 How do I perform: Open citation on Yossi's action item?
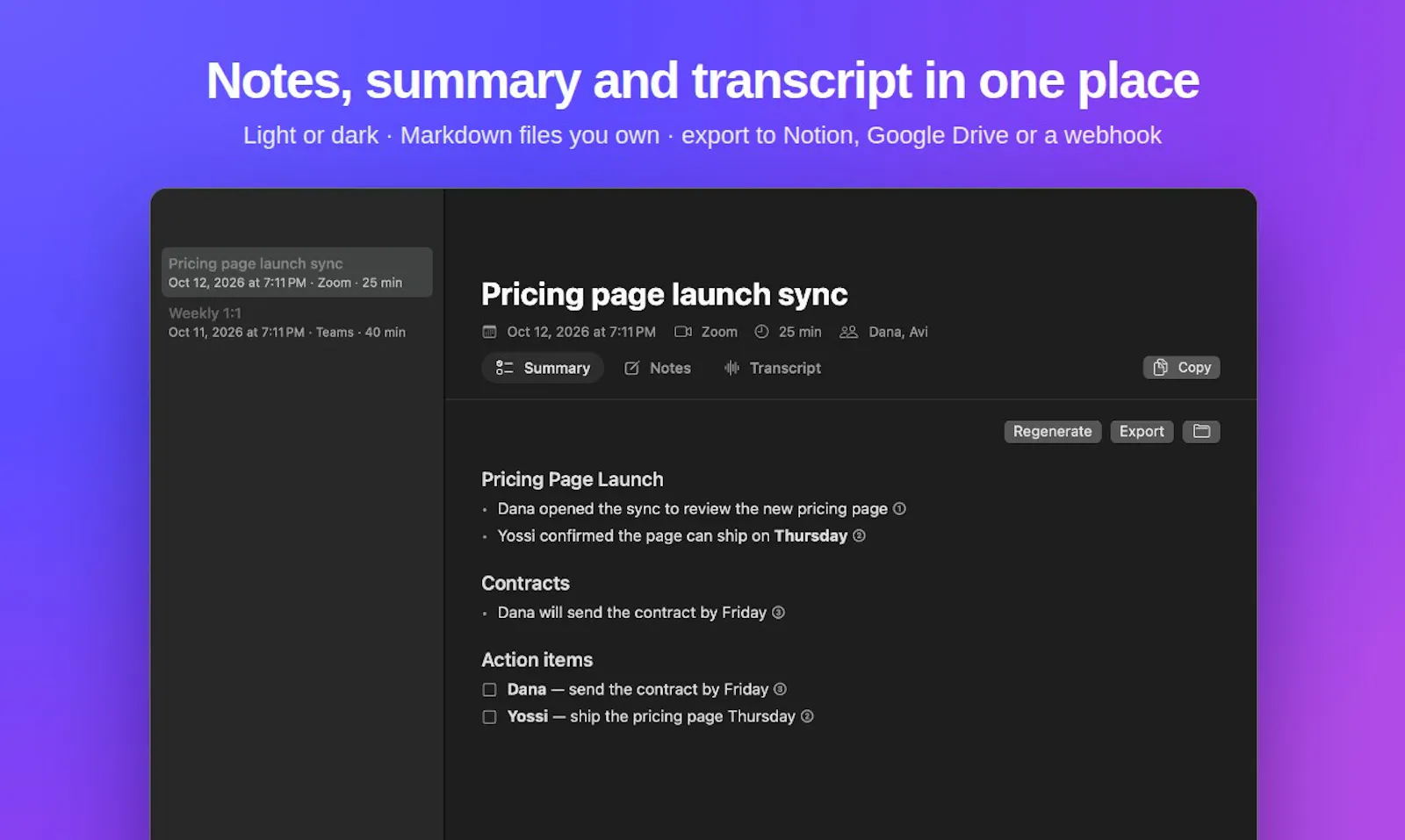[x=807, y=717]
